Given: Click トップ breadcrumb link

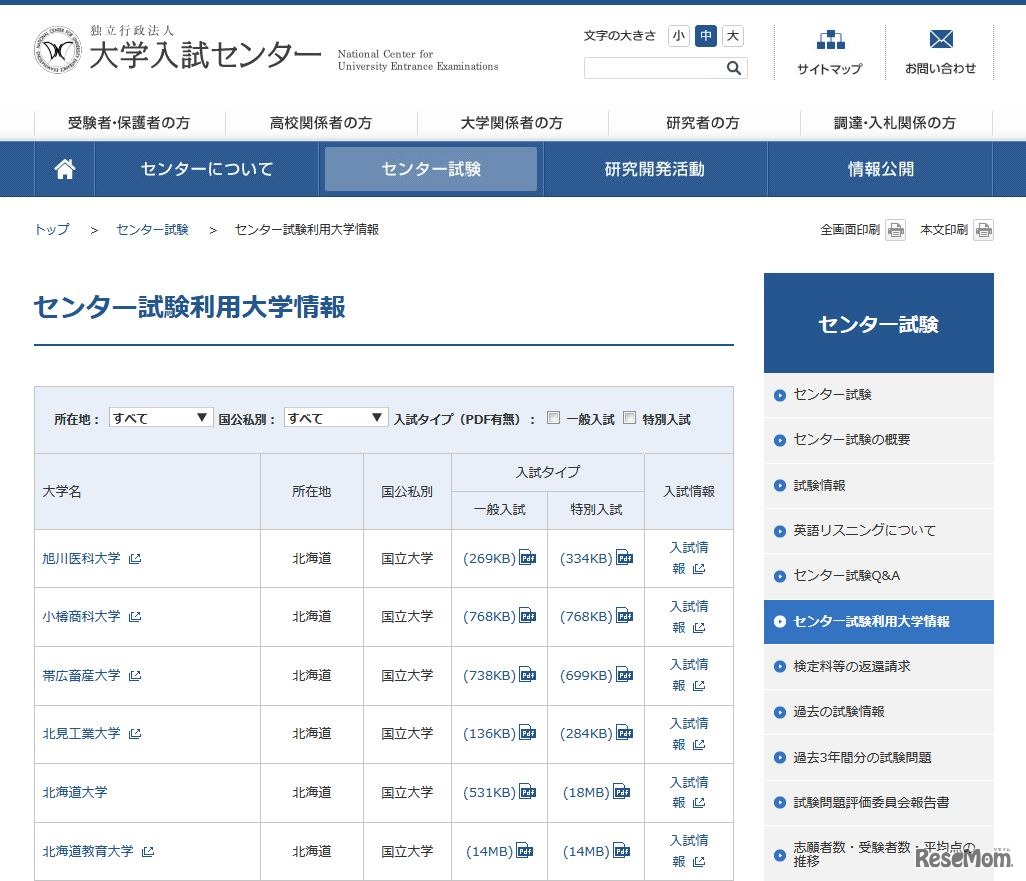Looking at the screenshot, I should click(x=52, y=230).
